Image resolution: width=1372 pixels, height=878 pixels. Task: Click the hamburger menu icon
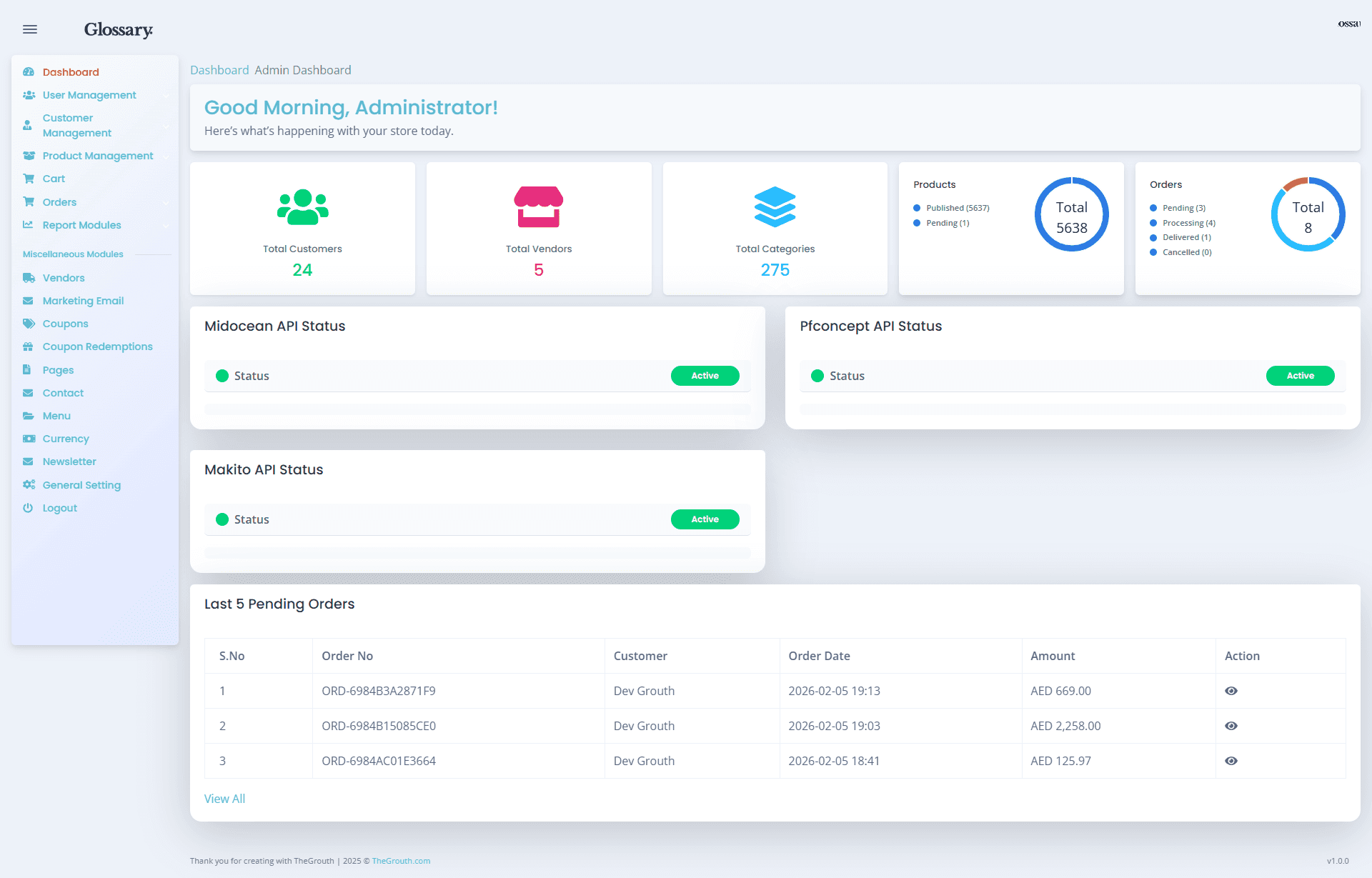pos(30,29)
